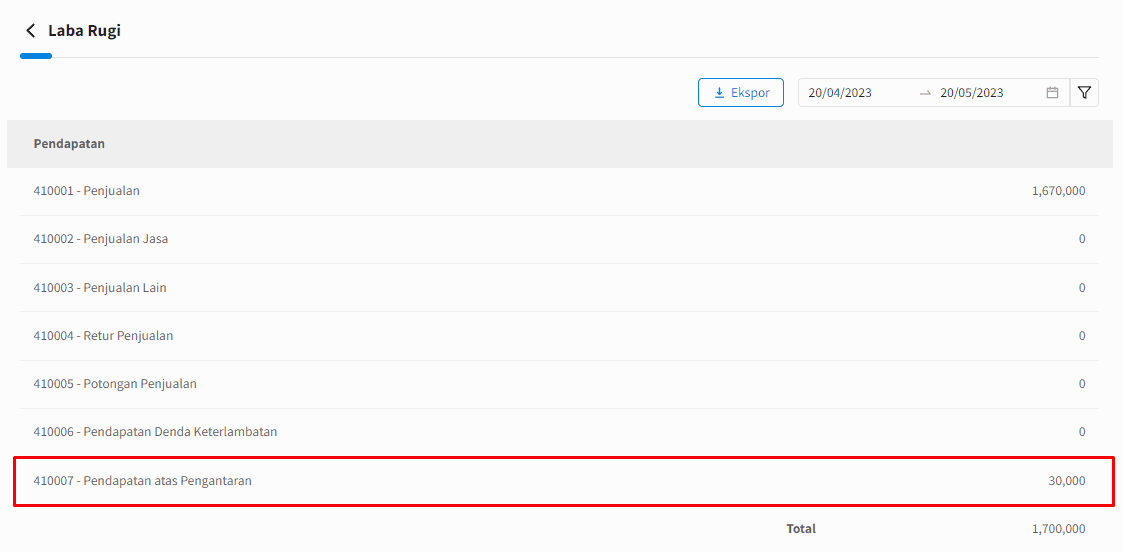The width and height of the screenshot is (1123, 552).
Task: Select the Laba Rugi page title
Action: click(84, 31)
